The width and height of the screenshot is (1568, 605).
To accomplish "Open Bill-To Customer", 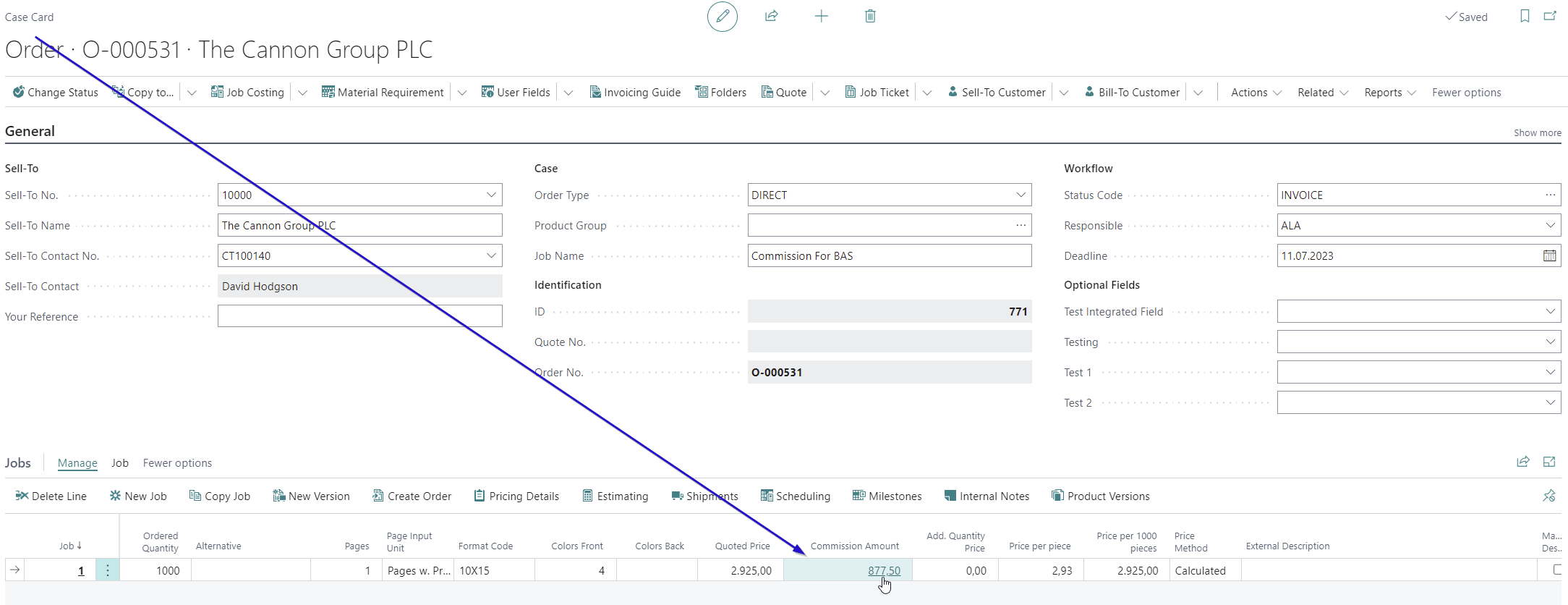I will tap(1132, 92).
